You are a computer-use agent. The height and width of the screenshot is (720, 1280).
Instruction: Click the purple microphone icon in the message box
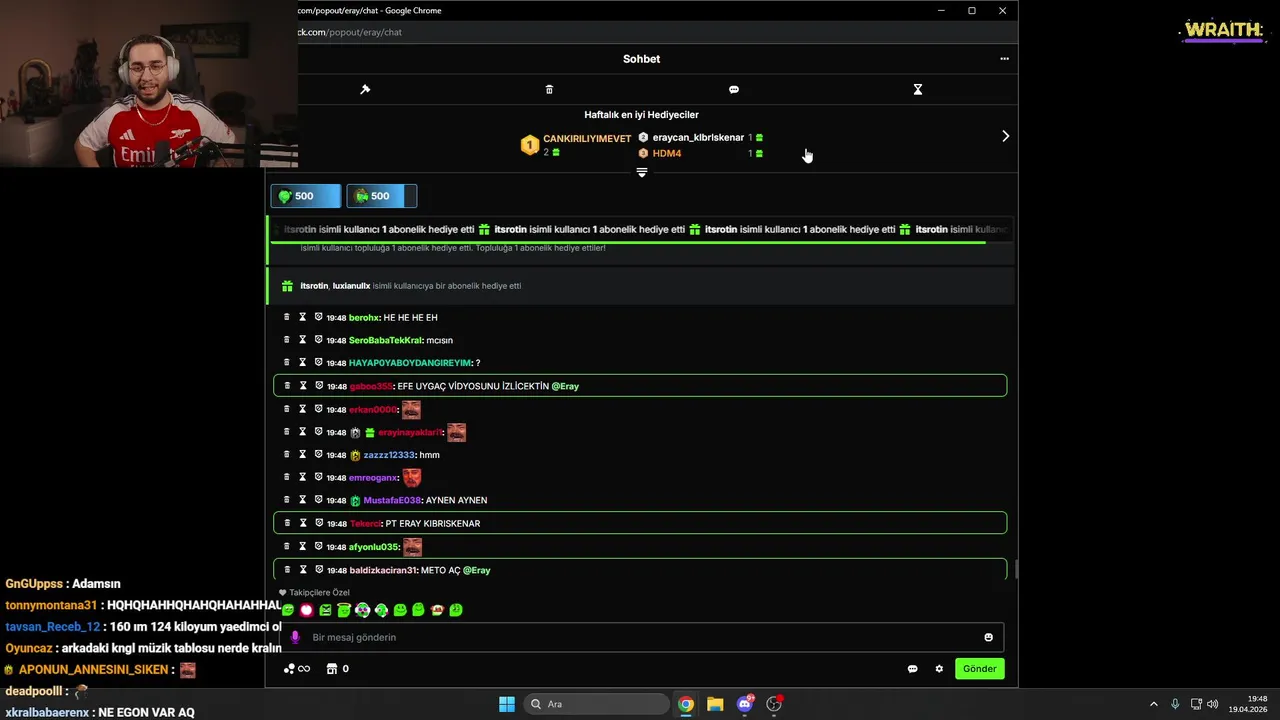point(294,637)
